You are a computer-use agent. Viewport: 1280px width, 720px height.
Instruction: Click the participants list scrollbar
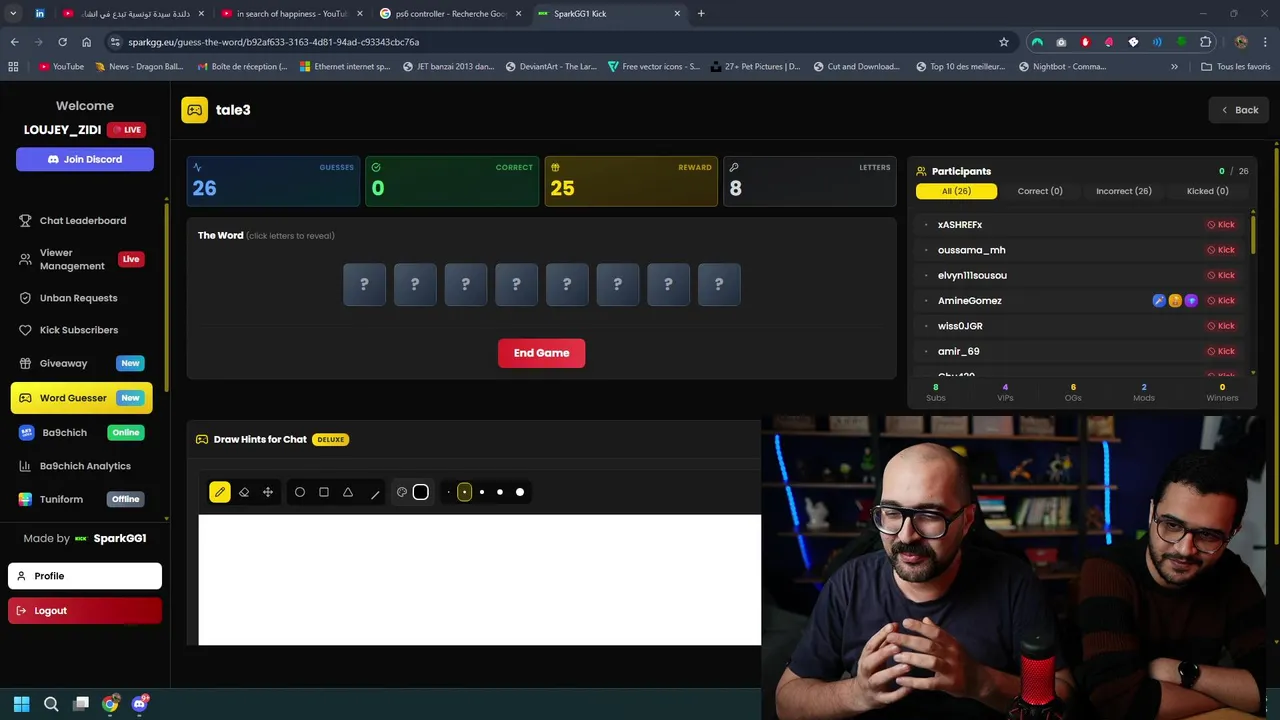pyautogui.click(x=1253, y=235)
